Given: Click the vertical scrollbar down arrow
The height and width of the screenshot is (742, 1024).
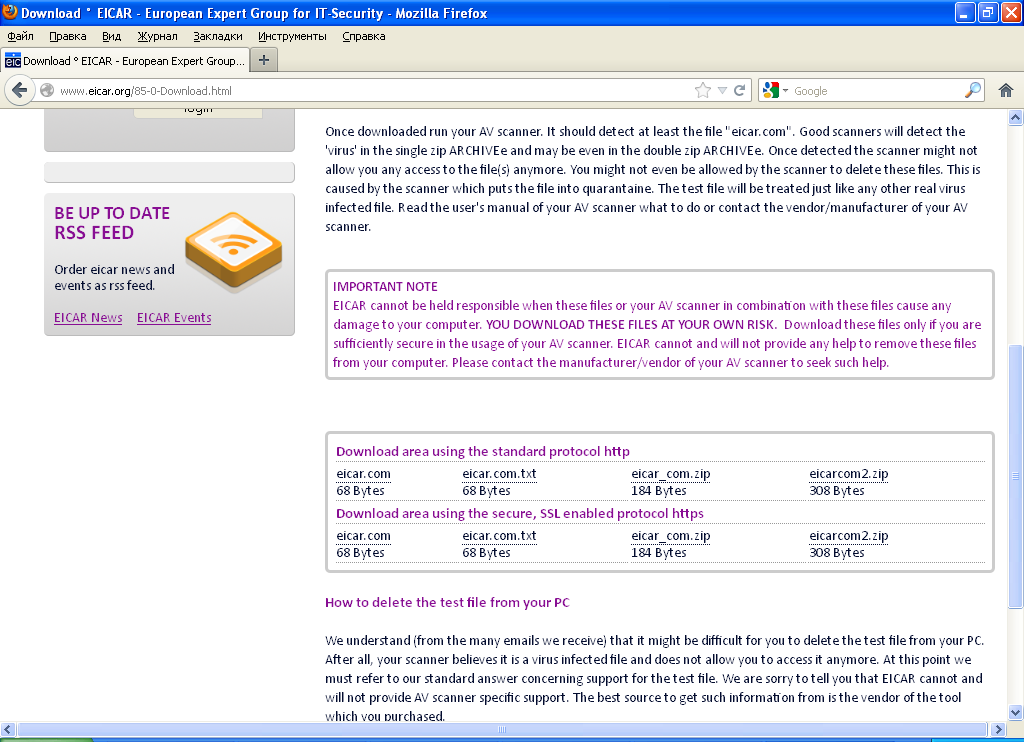Looking at the screenshot, I should 1016,713.
